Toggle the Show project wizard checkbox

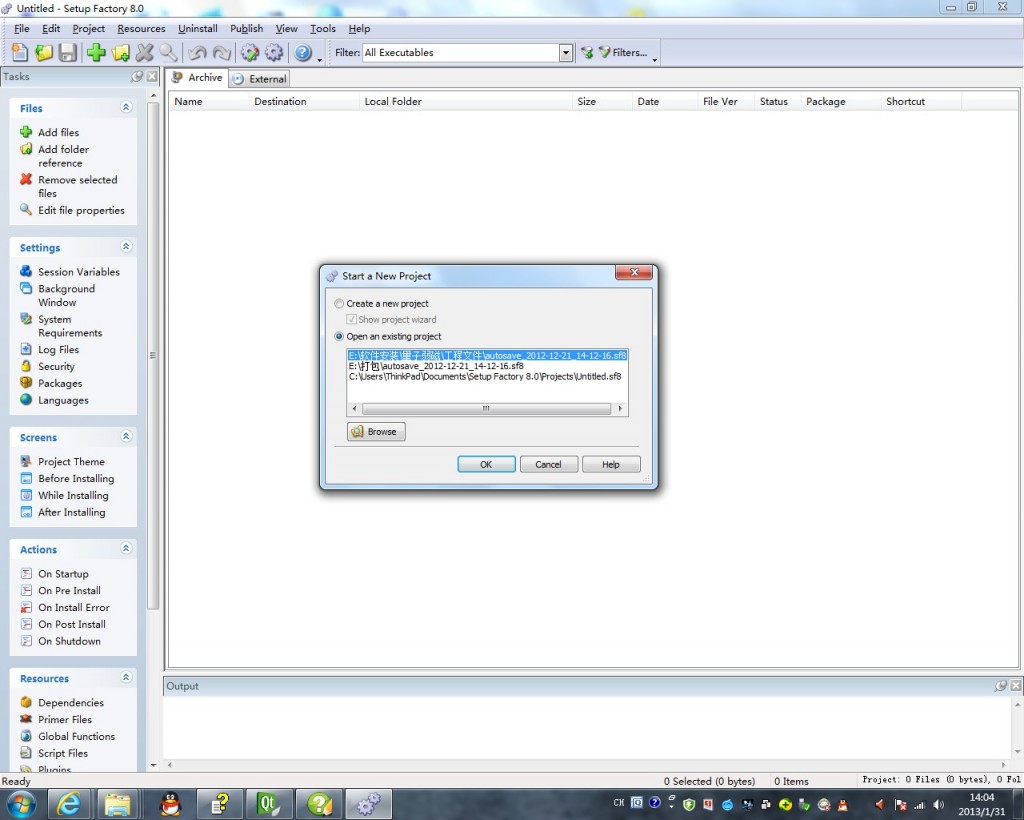(351, 319)
